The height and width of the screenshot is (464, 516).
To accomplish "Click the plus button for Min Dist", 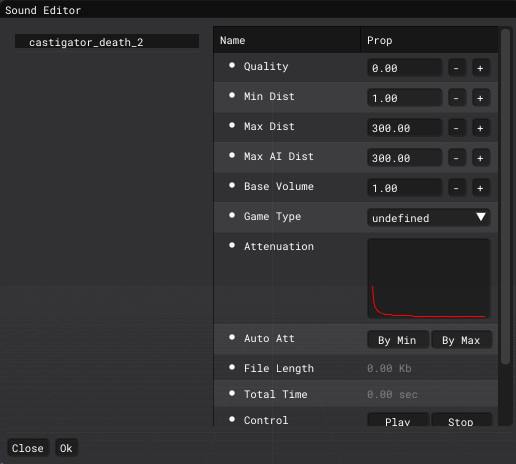I will tap(481, 98).
